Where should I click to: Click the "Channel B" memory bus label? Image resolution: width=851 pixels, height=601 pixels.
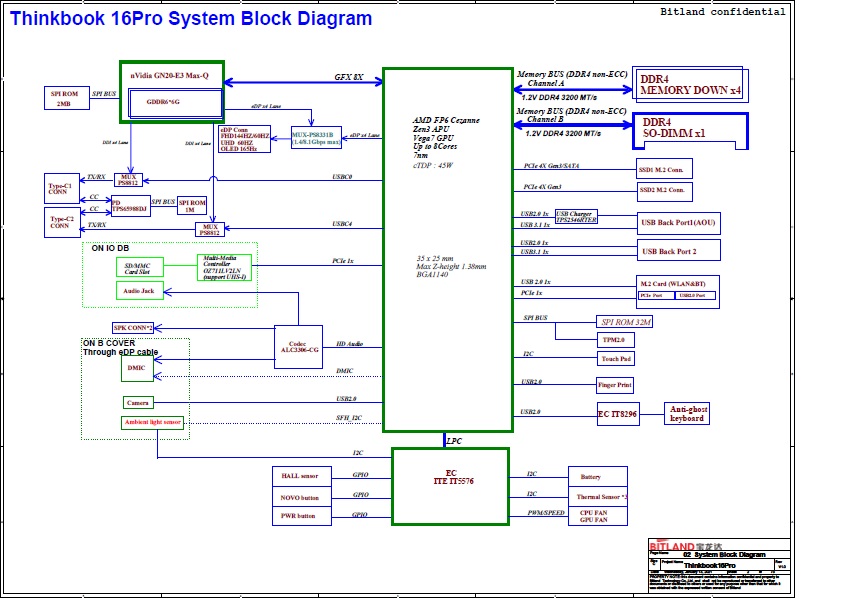pos(545,119)
